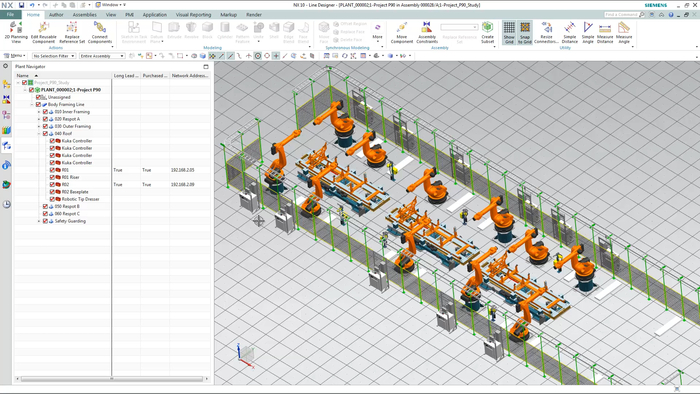Collapse the Body Framing Line node
The height and width of the screenshot is (394, 700).
pos(32,104)
